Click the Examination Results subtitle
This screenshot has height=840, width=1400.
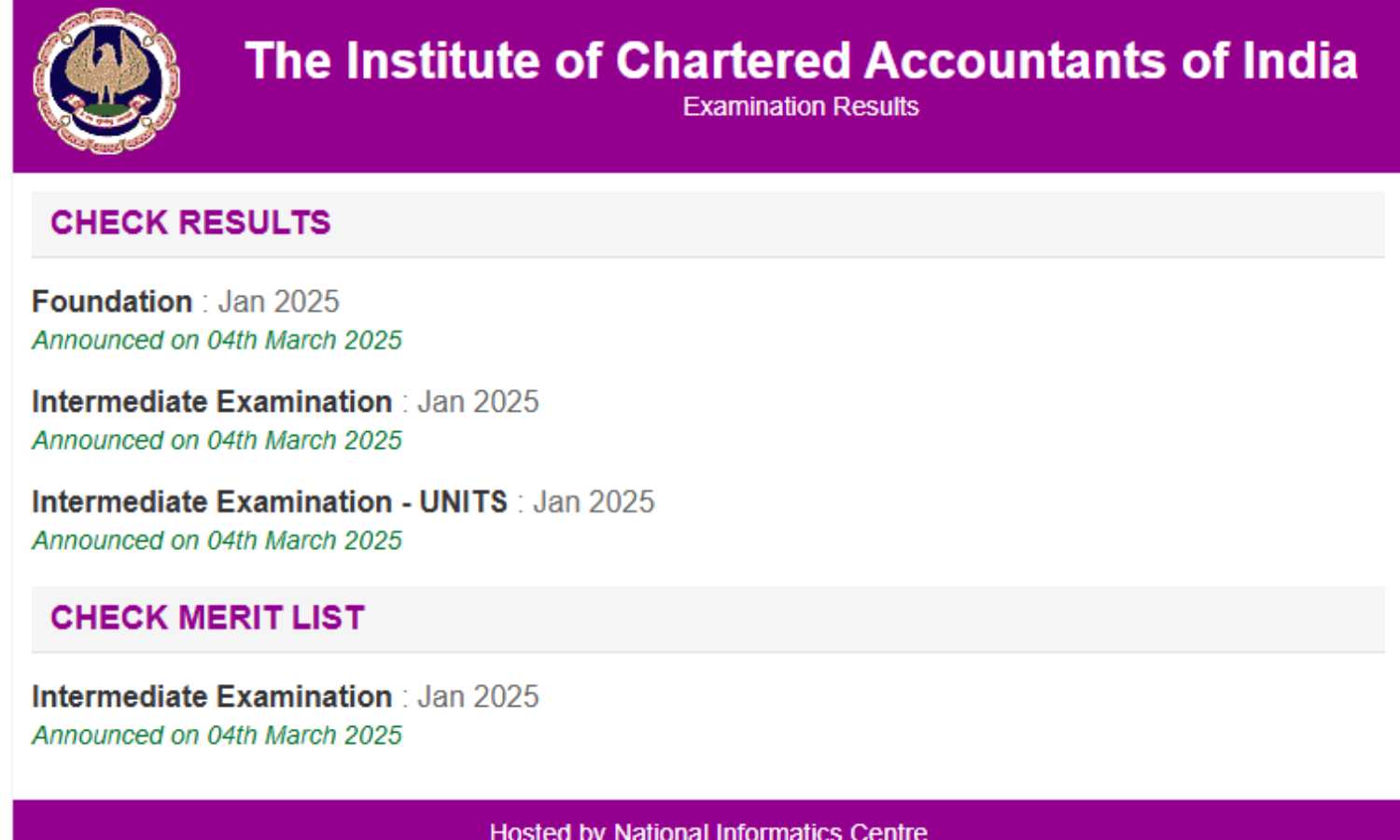pyautogui.click(x=800, y=106)
